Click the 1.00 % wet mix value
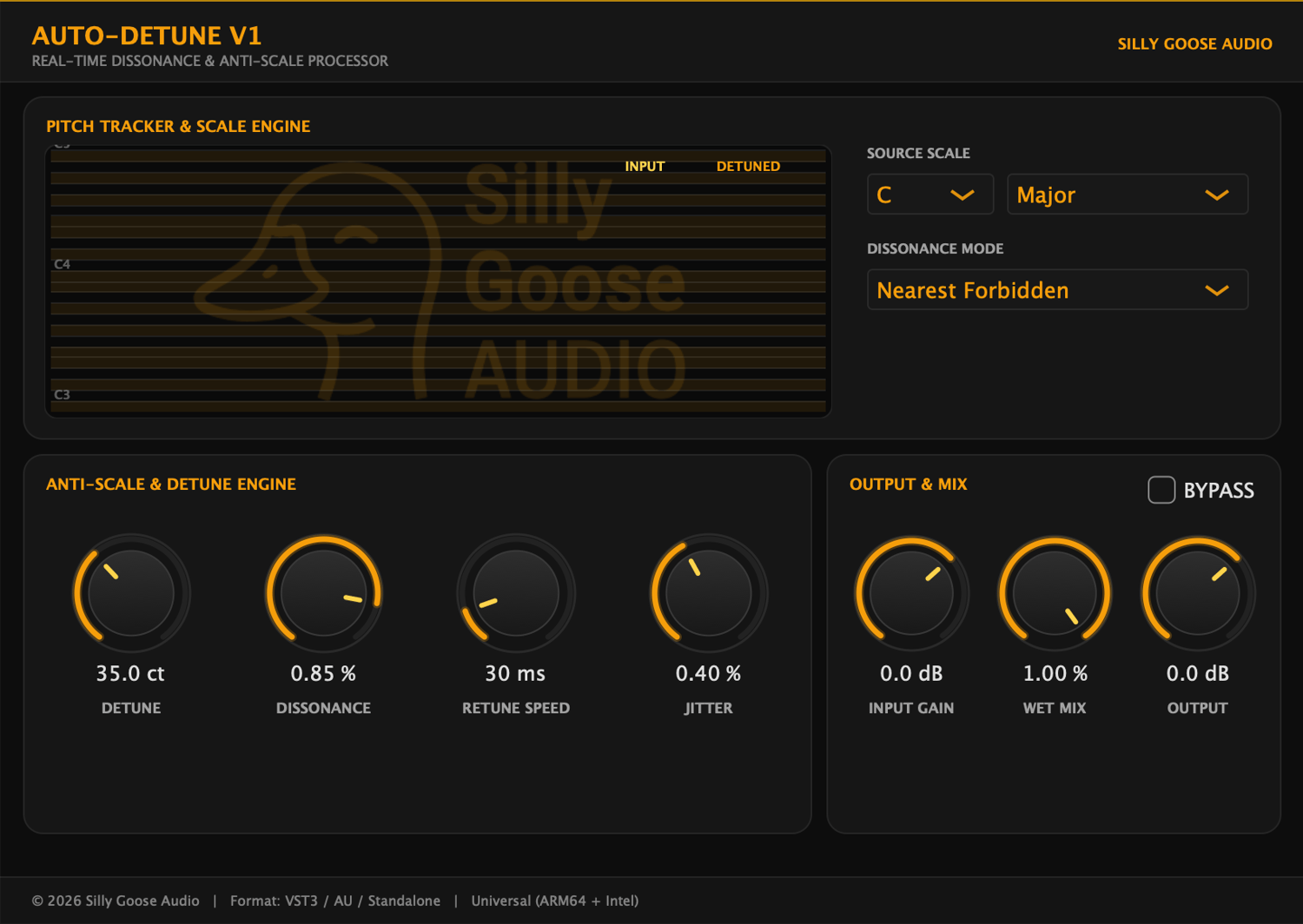The width and height of the screenshot is (1303, 924). click(1055, 673)
